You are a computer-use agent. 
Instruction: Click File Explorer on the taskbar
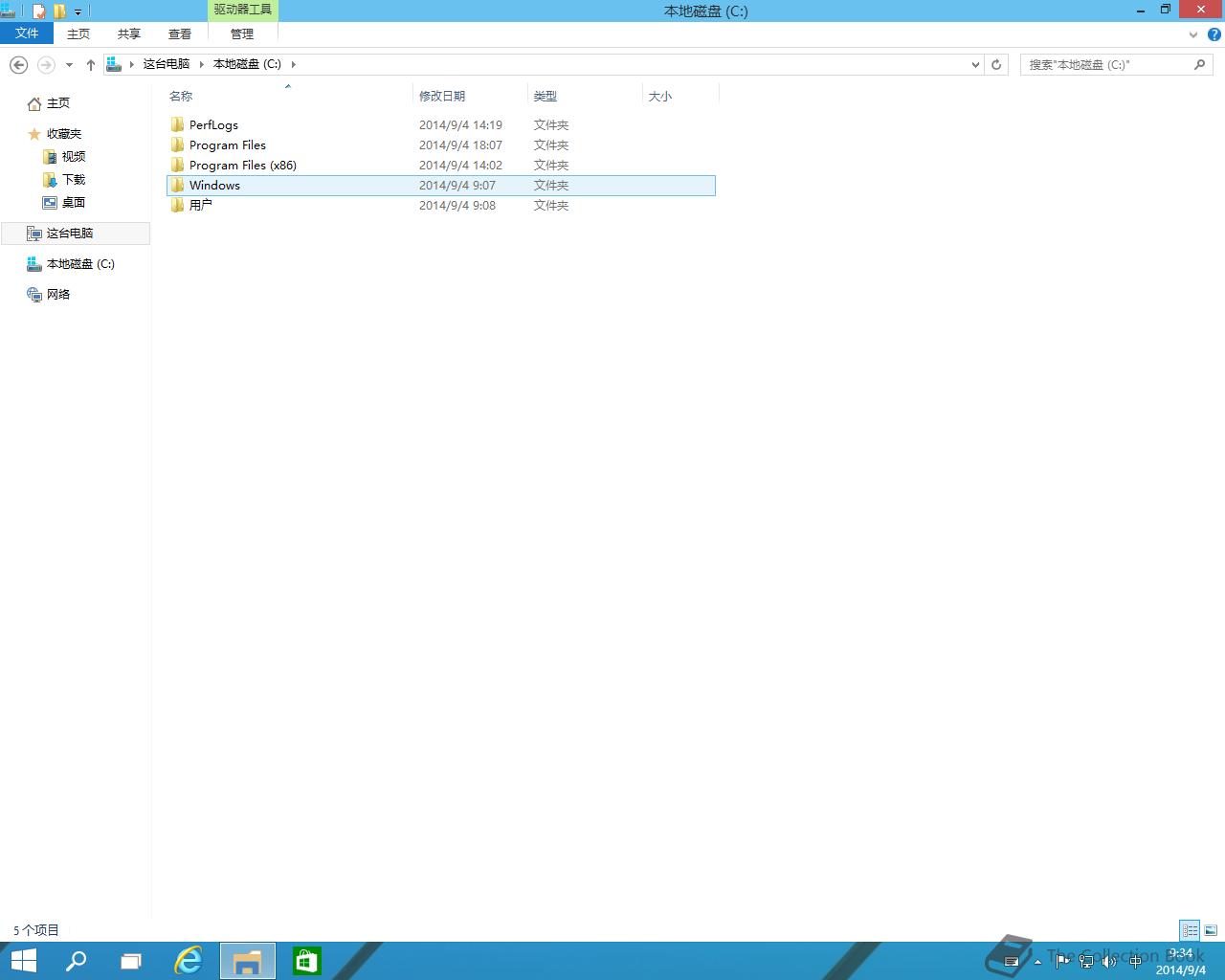(248, 961)
